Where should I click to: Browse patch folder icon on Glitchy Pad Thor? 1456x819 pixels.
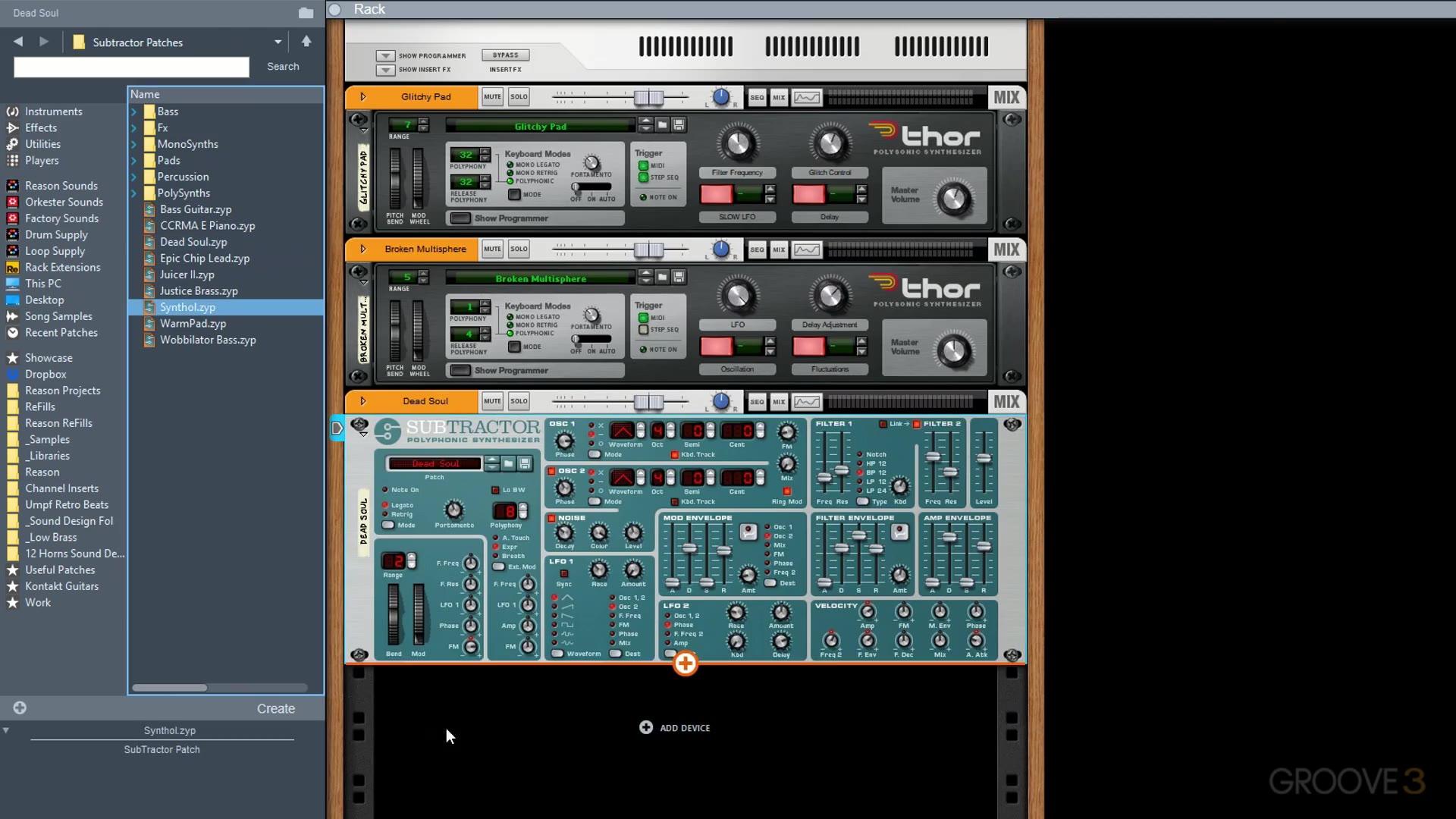(662, 125)
